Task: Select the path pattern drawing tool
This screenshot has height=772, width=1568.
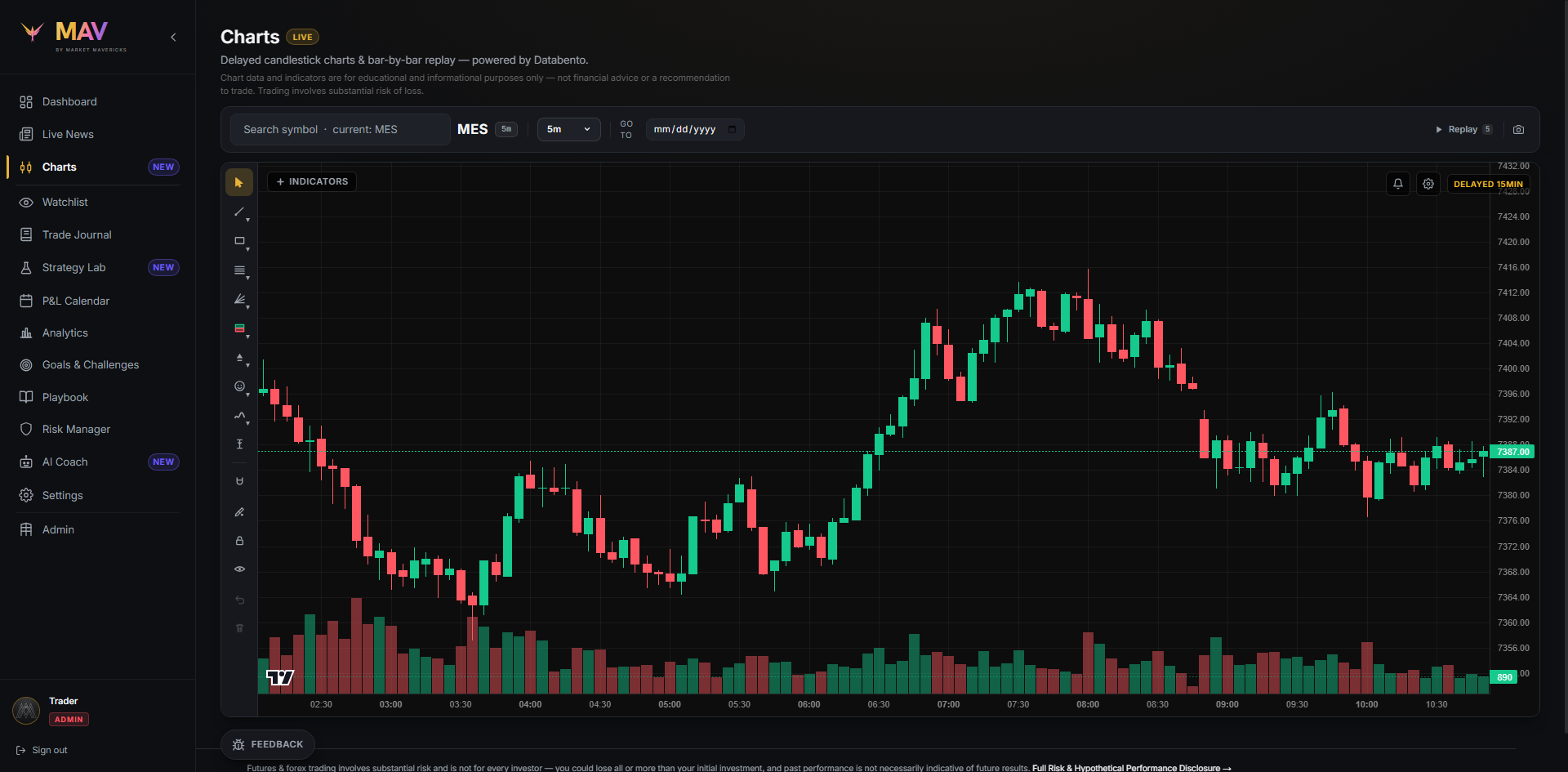Action: 239,416
